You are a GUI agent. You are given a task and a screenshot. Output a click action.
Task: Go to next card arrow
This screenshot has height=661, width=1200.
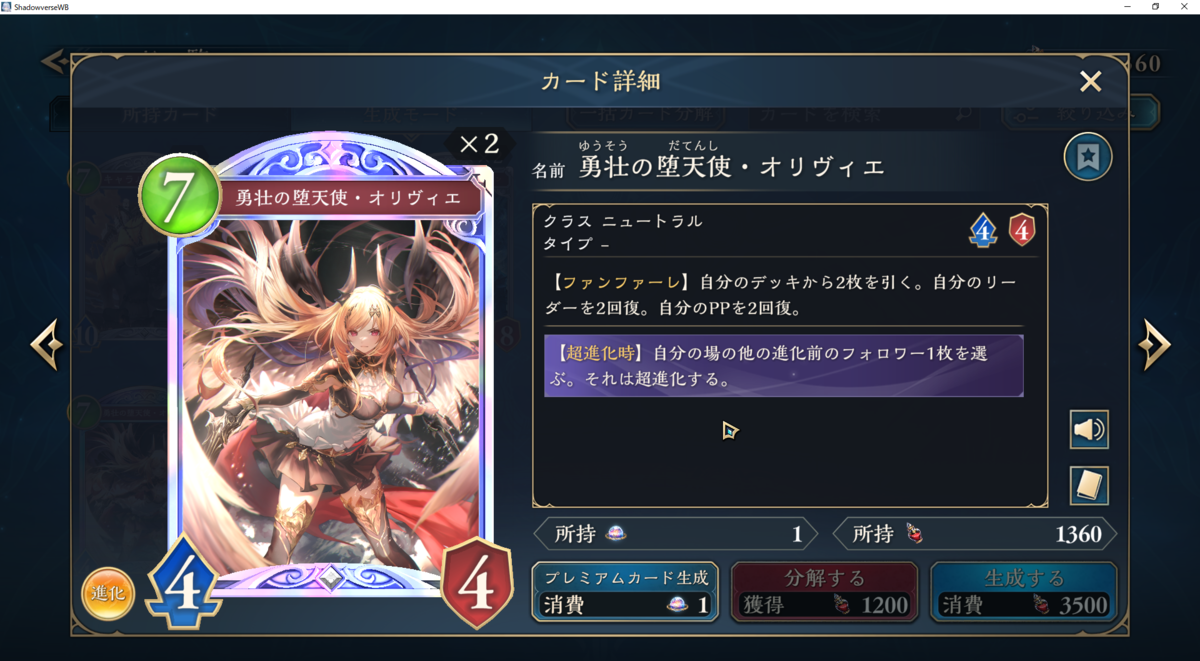click(1153, 344)
